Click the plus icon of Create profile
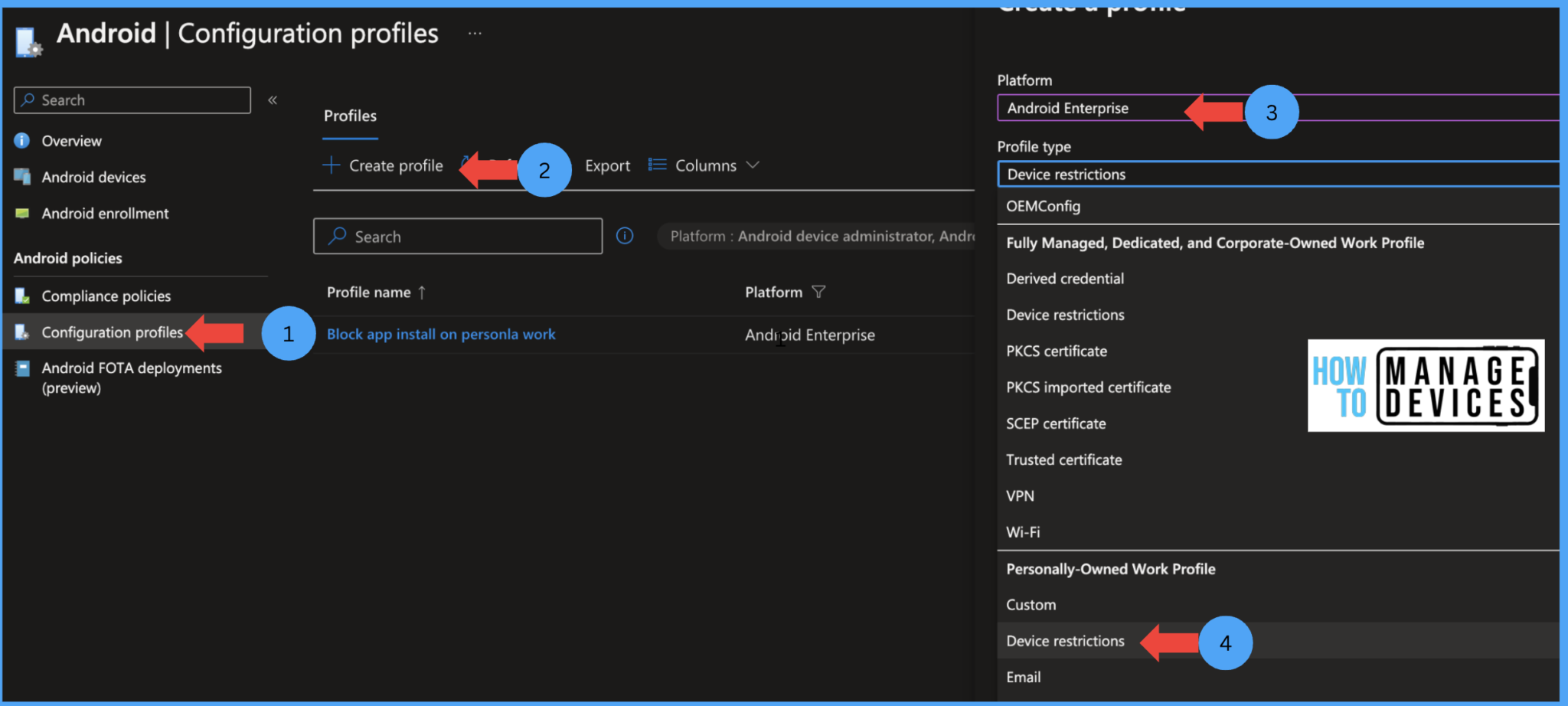 coord(331,165)
